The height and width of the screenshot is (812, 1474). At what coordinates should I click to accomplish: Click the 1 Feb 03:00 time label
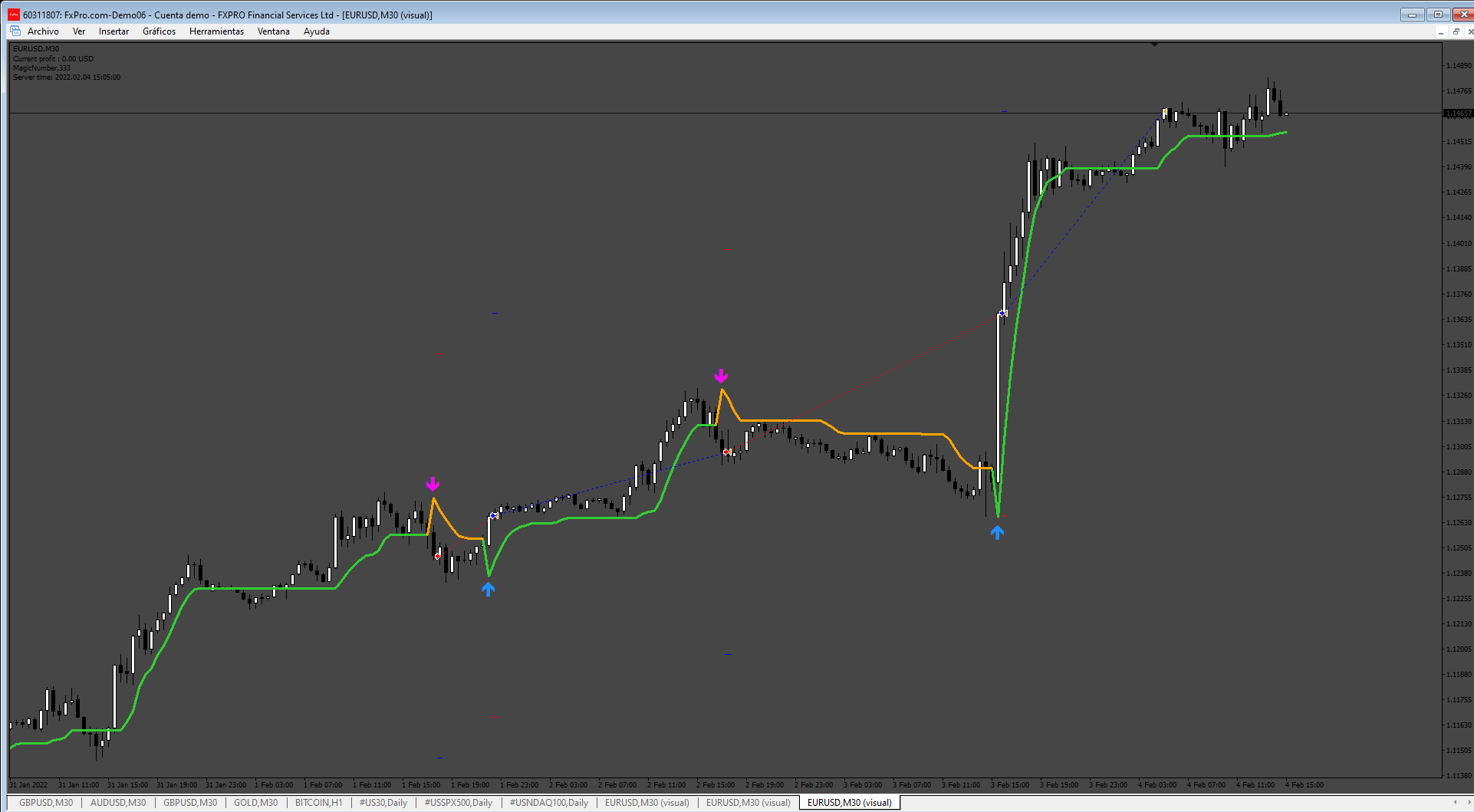tap(273, 785)
